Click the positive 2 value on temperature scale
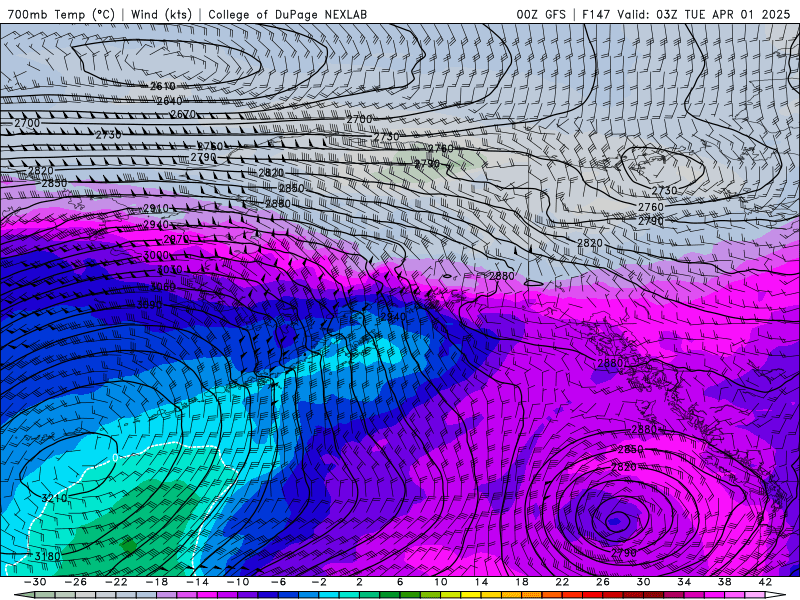Screen dimensions: 800x600 tap(359, 582)
